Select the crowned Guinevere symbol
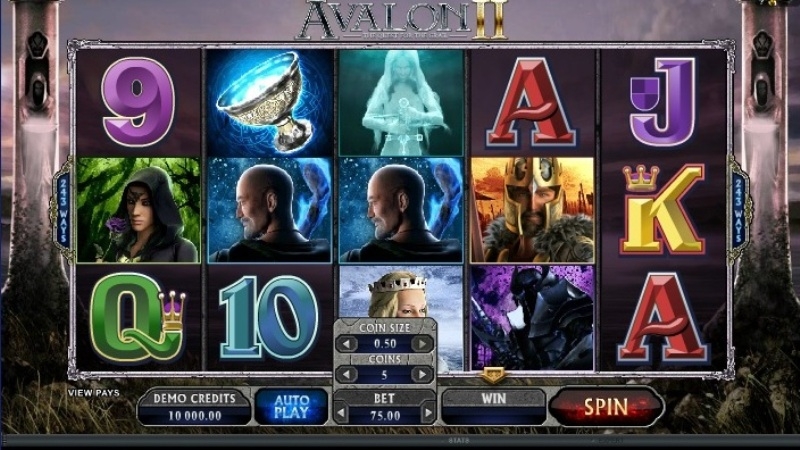Viewport: 800px width, 450px height. [401, 292]
